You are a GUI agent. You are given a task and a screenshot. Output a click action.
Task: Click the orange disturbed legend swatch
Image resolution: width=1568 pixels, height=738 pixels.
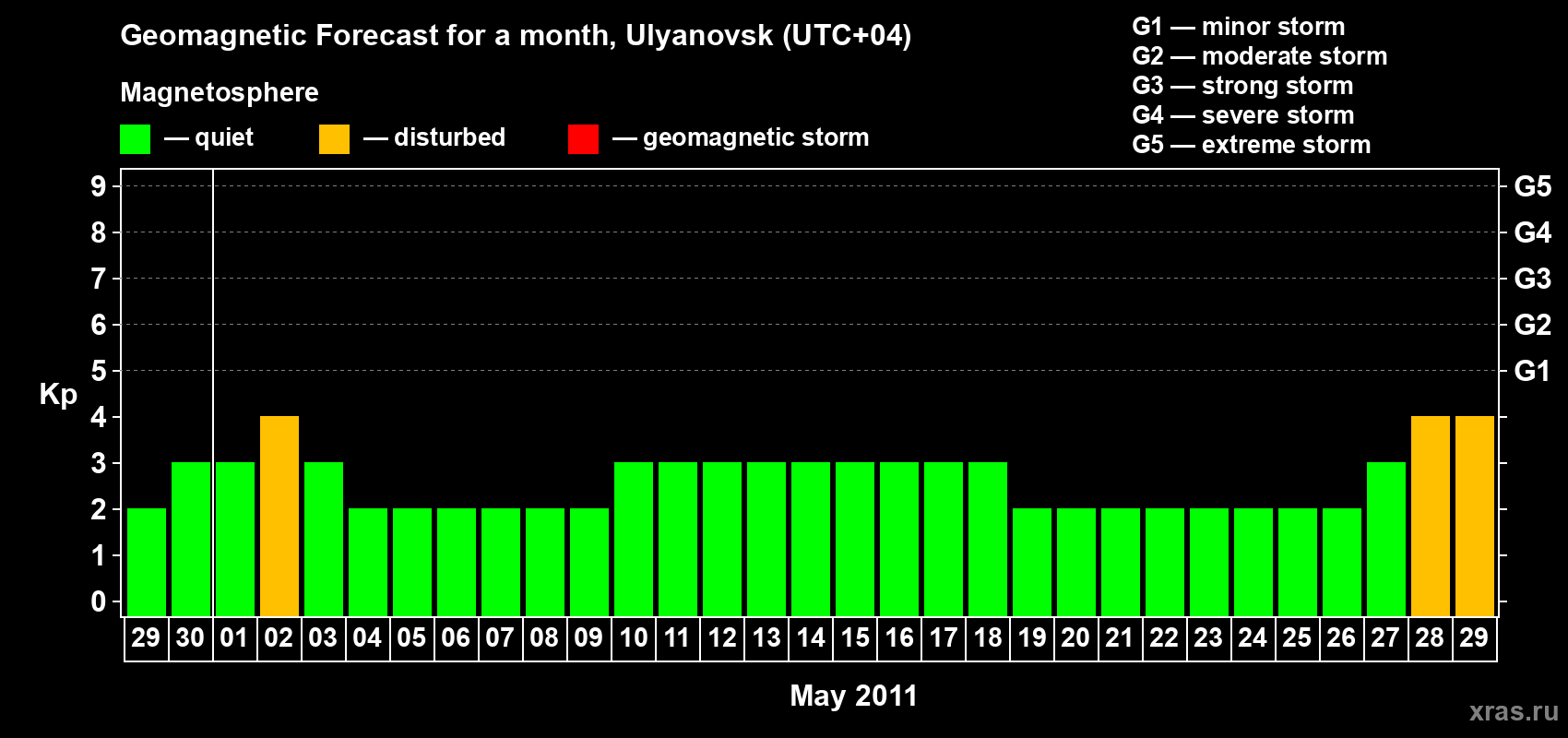[x=334, y=139]
